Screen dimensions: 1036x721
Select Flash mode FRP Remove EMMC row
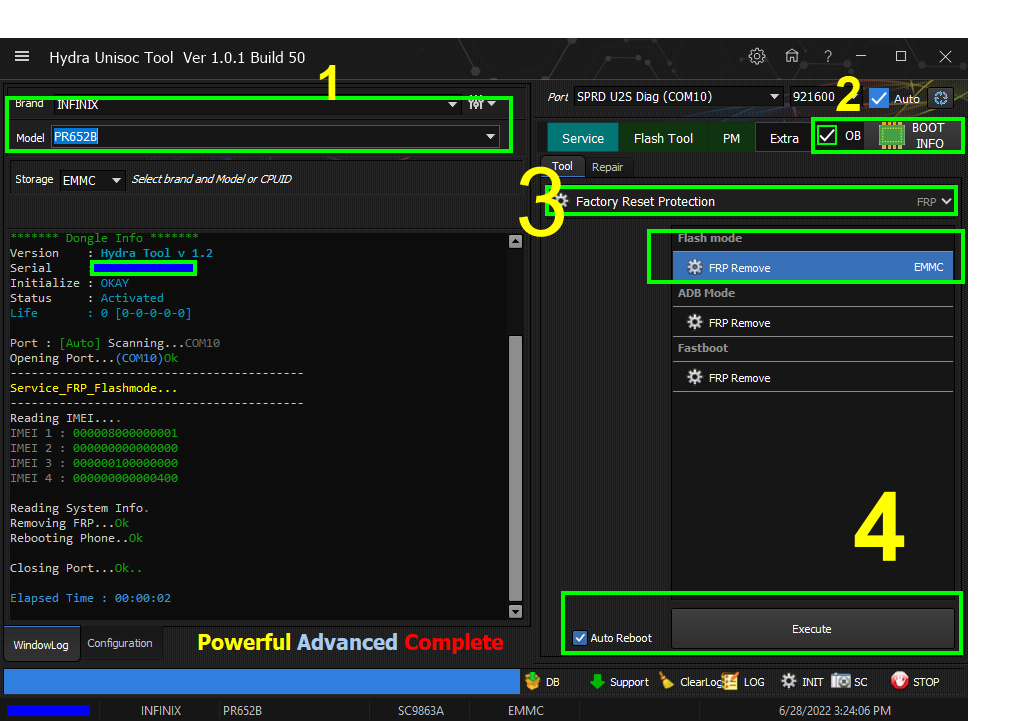click(x=813, y=267)
